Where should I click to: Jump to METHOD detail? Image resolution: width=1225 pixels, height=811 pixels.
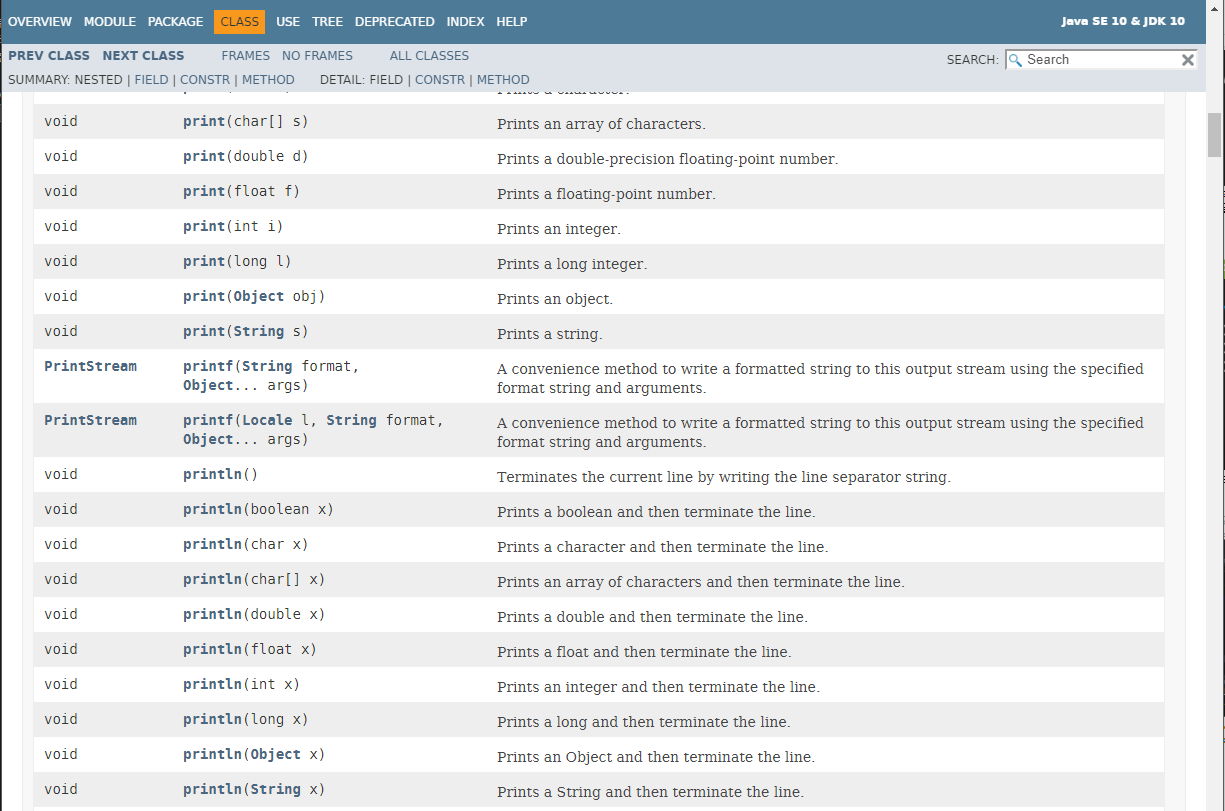click(503, 80)
